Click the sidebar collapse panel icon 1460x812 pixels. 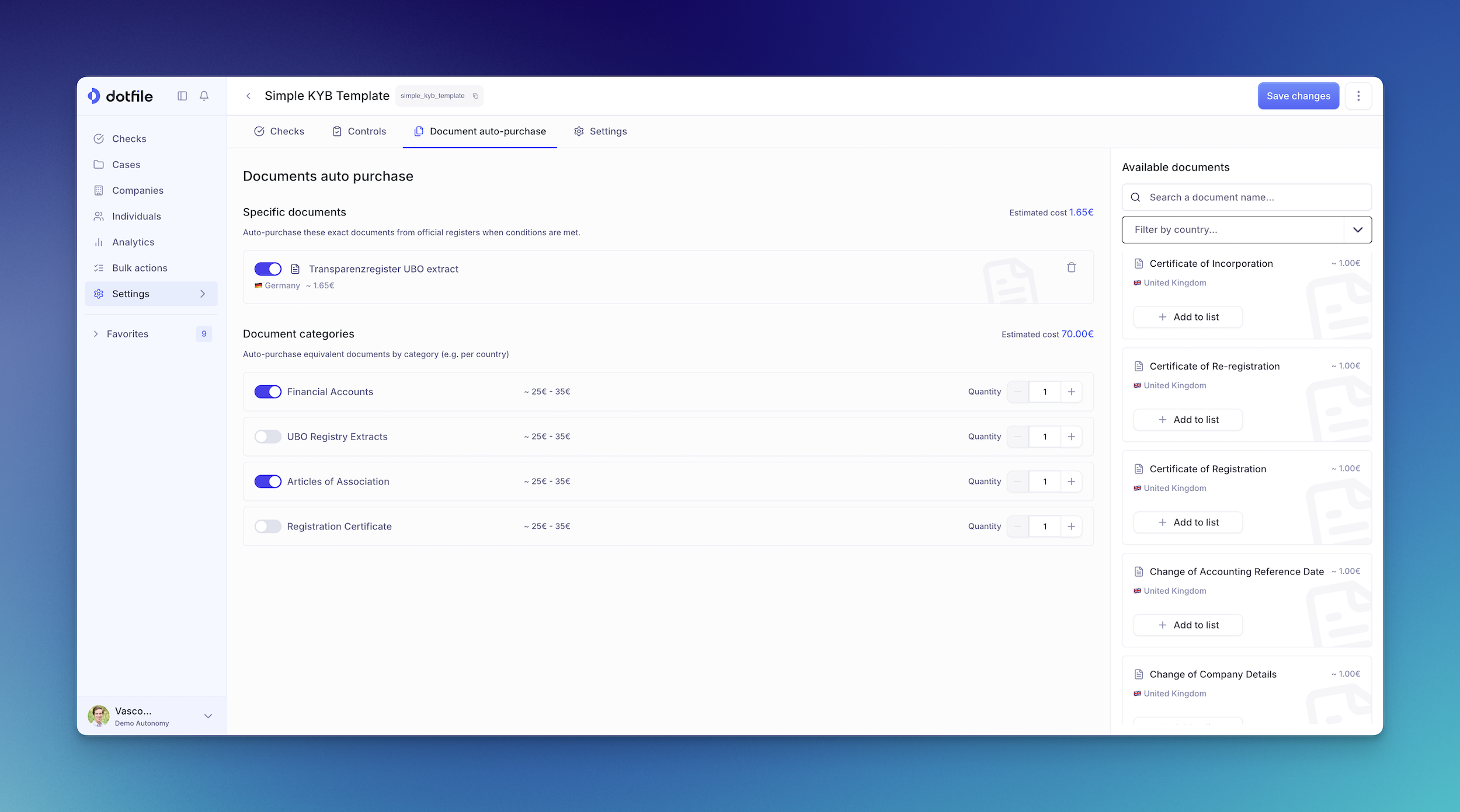(182, 96)
